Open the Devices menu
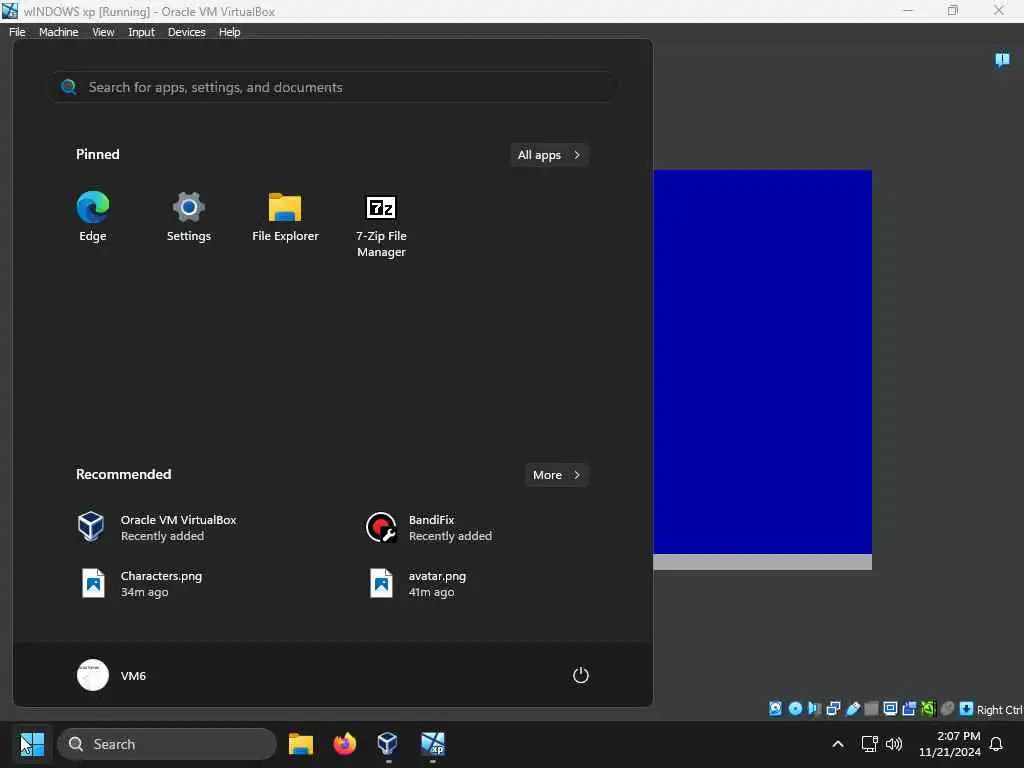The height and width of the screenshot is (768, 1024). [186, 32]
